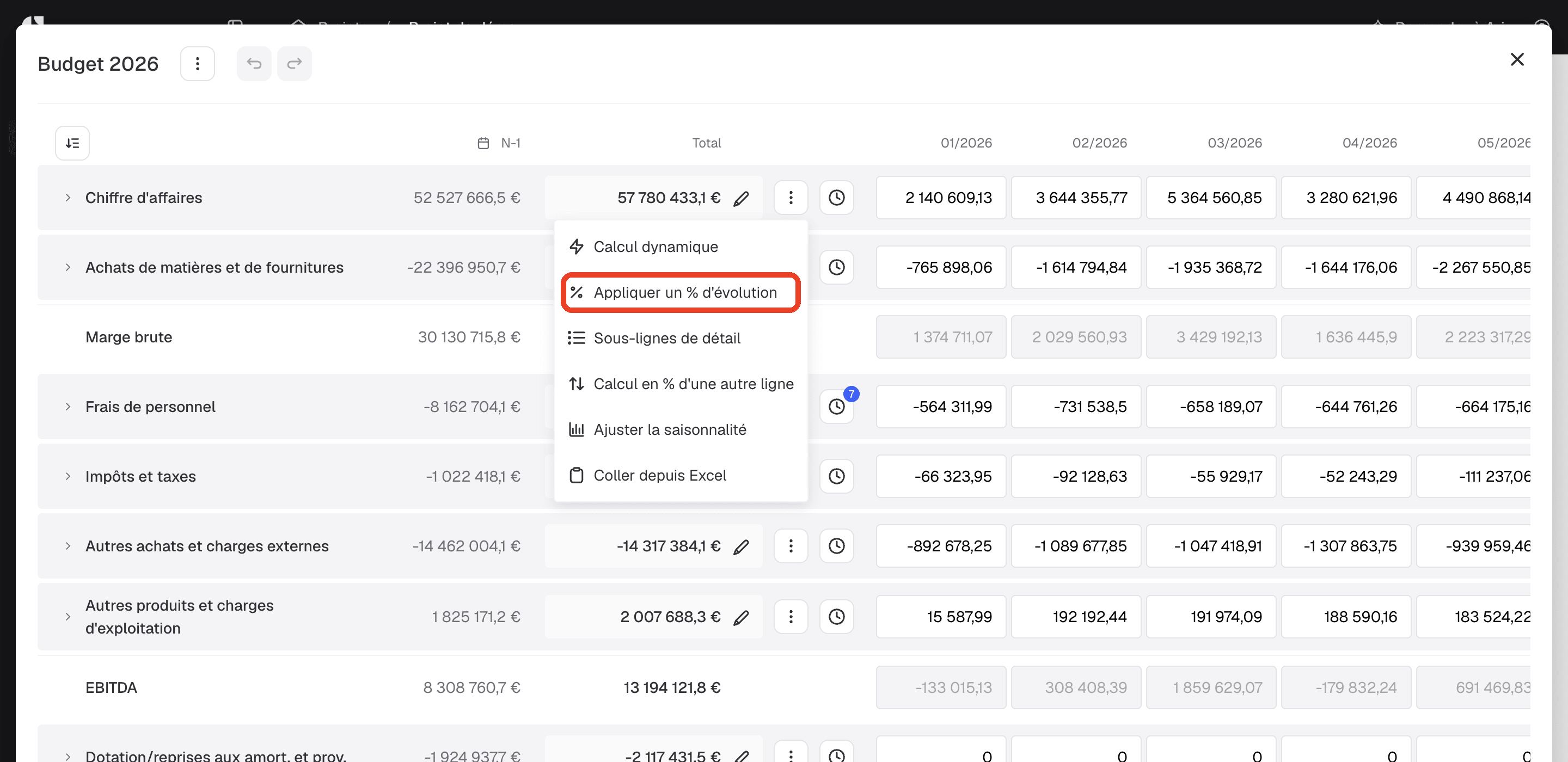Image resolution: width=1568 pixels, height=762 pixels.
Task: Expand the Chiffre d'affaires row
Action: (x=68, y=198)
